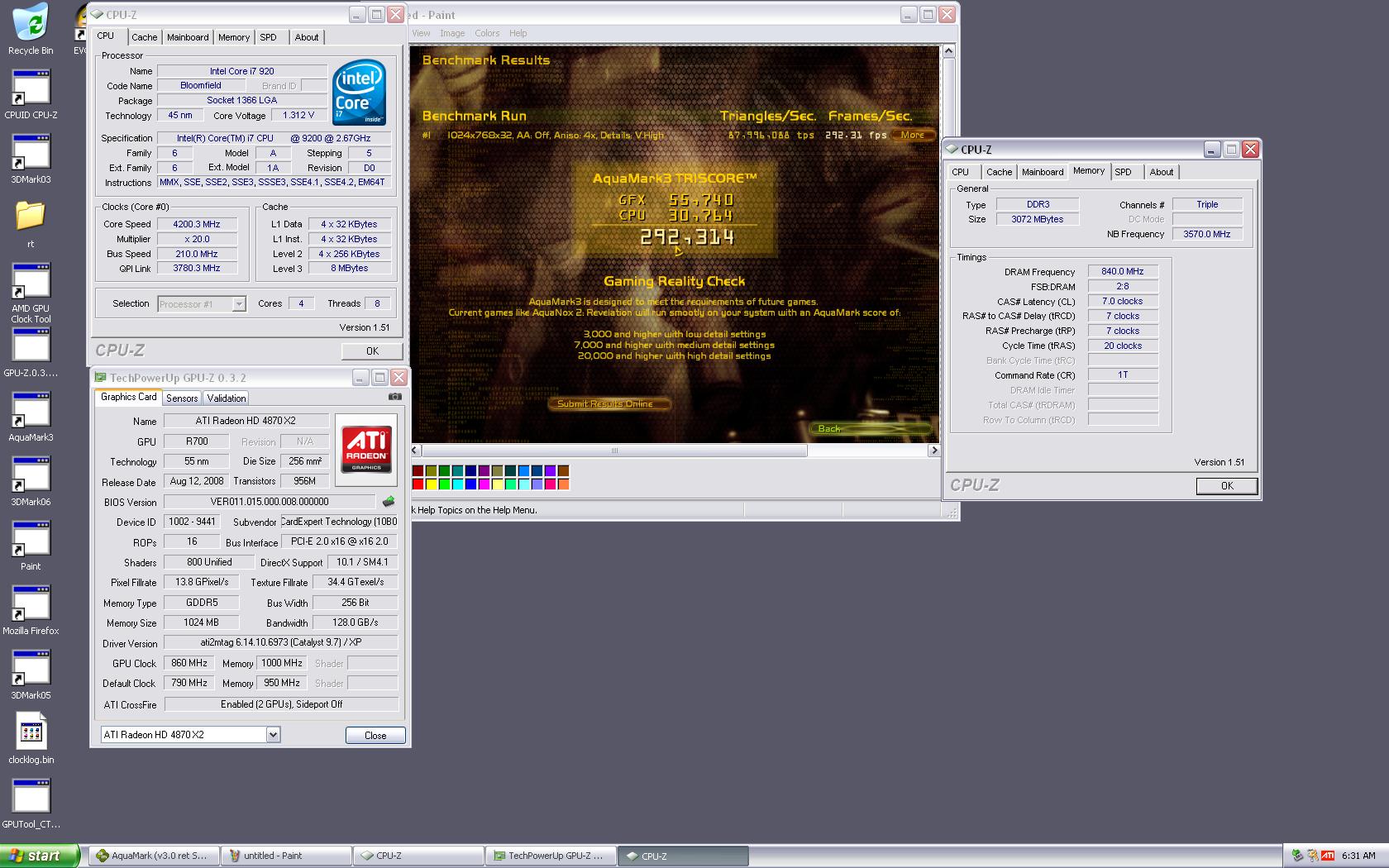
Task: Select the AMD GPU Clock Tool shortcut
Action: [31, 293]
